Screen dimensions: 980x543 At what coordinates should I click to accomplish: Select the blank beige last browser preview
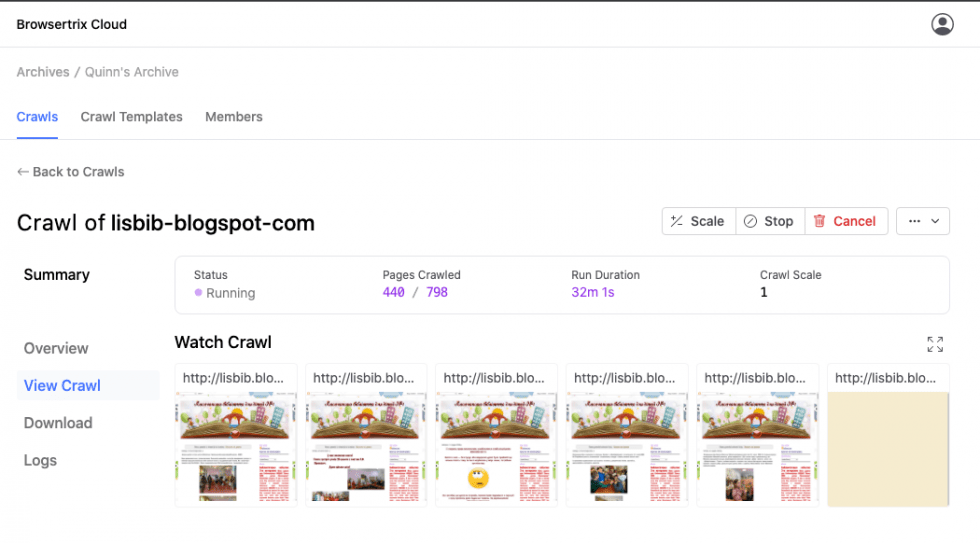887,448
